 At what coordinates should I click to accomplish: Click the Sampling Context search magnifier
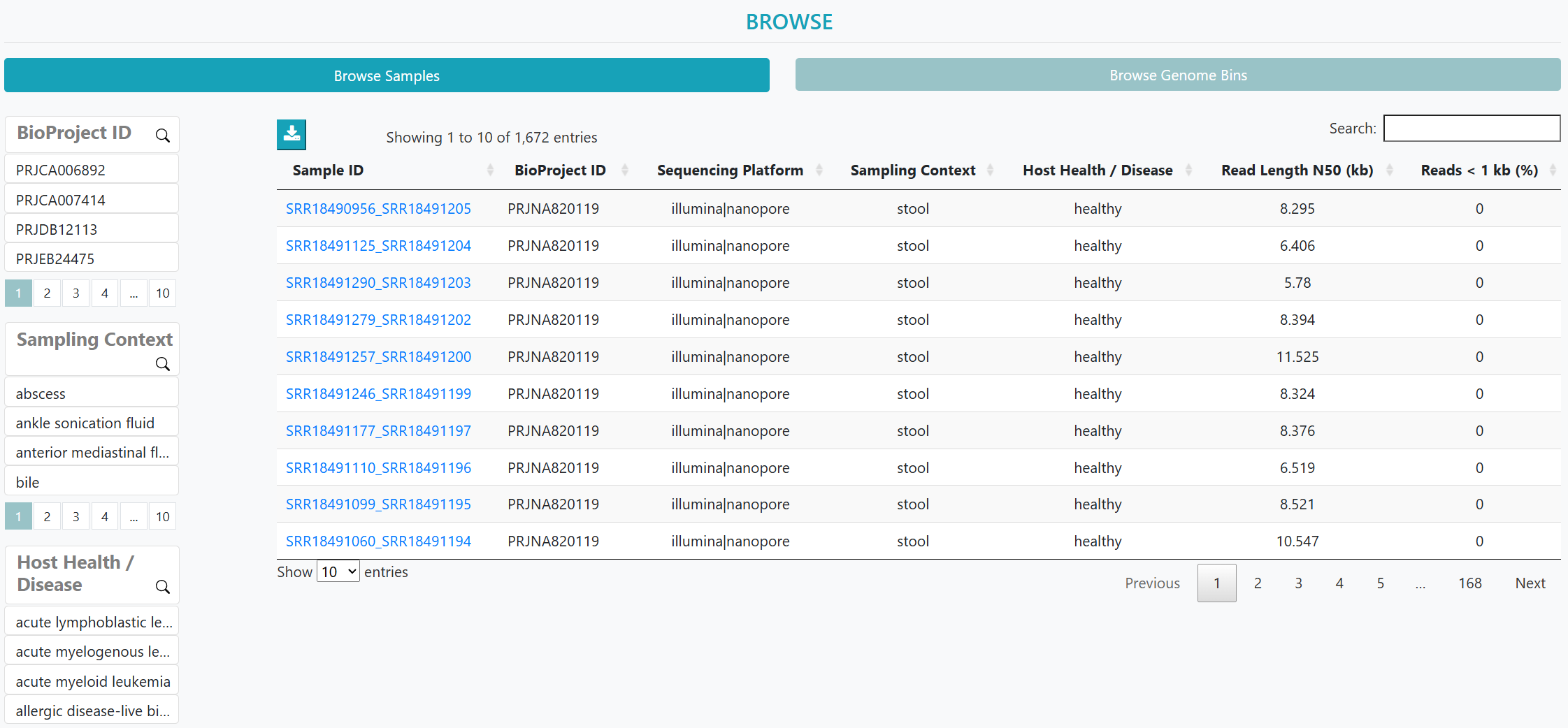162,364
